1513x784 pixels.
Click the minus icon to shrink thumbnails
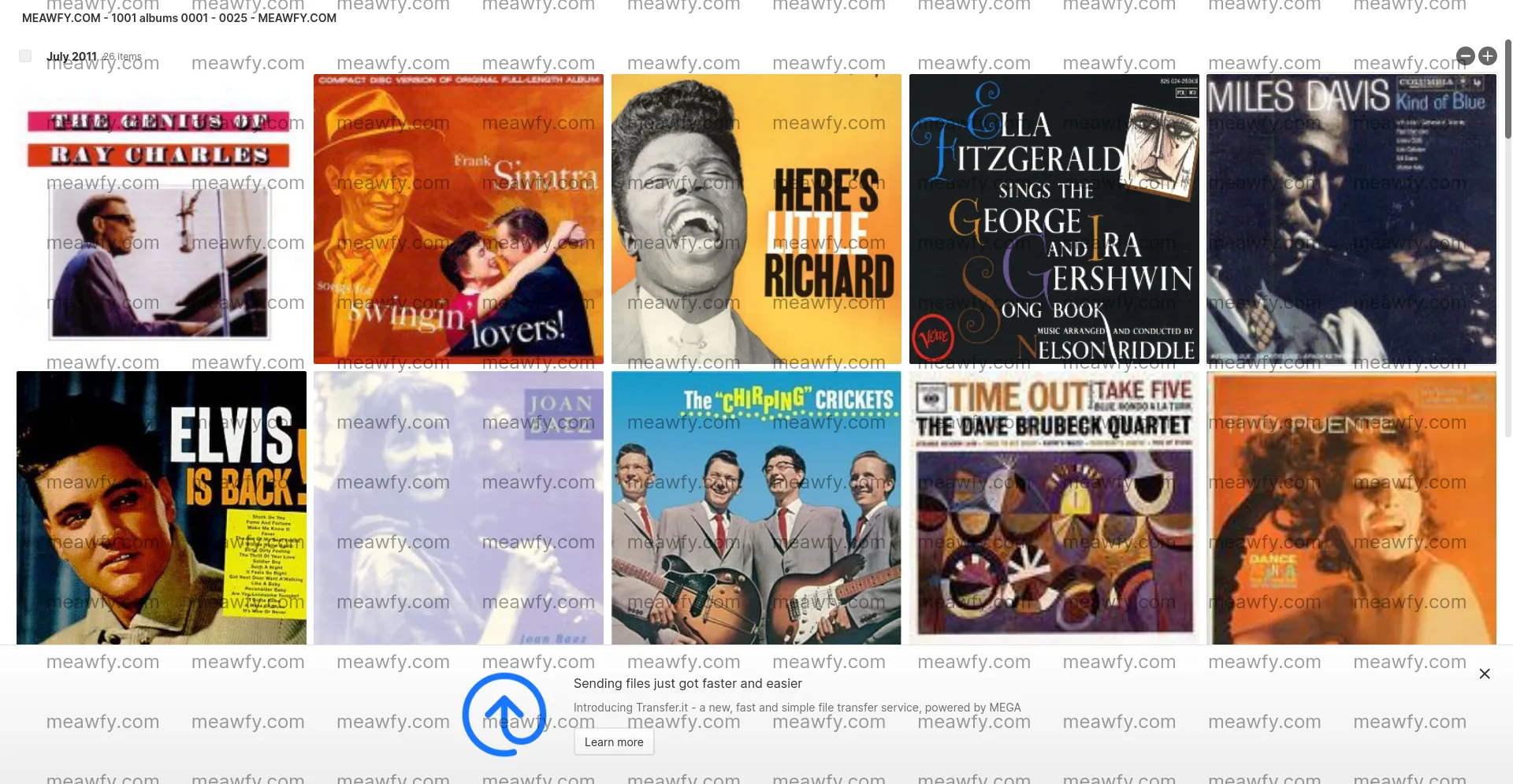[x=1465, y=56]
